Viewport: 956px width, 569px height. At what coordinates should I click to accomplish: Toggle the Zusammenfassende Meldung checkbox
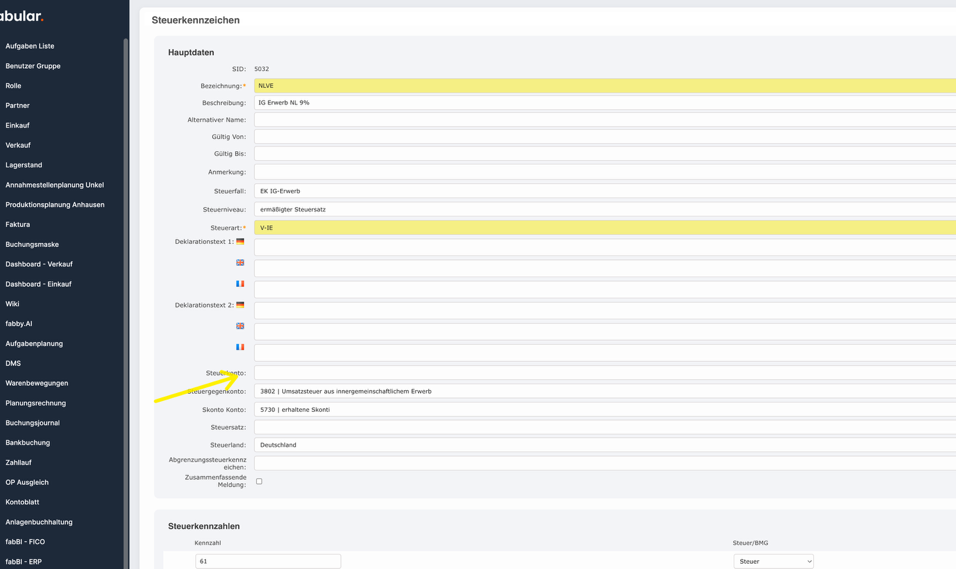[259, 481]
